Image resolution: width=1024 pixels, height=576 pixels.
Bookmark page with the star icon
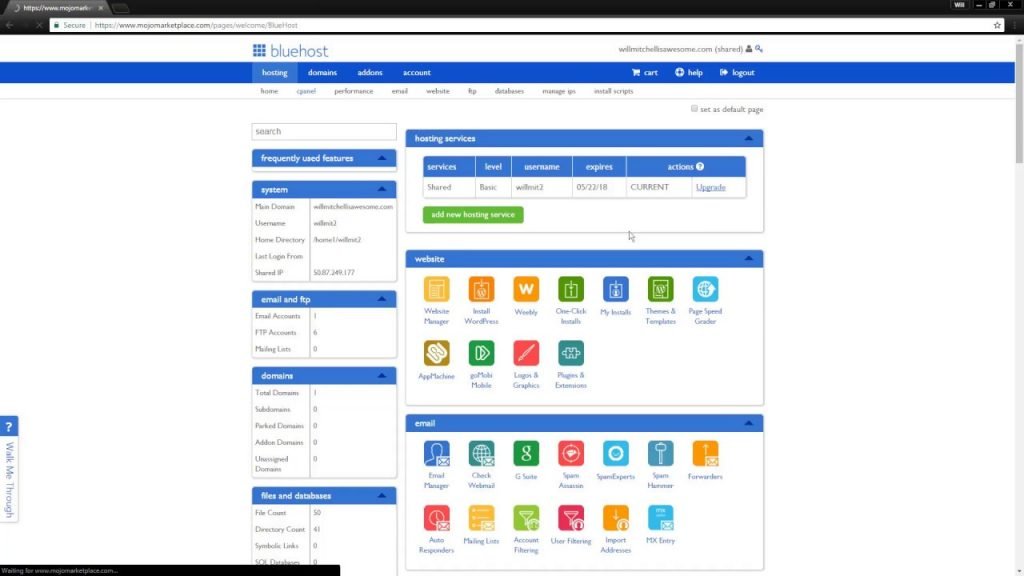pyautogui.click(x=997, y=25)
